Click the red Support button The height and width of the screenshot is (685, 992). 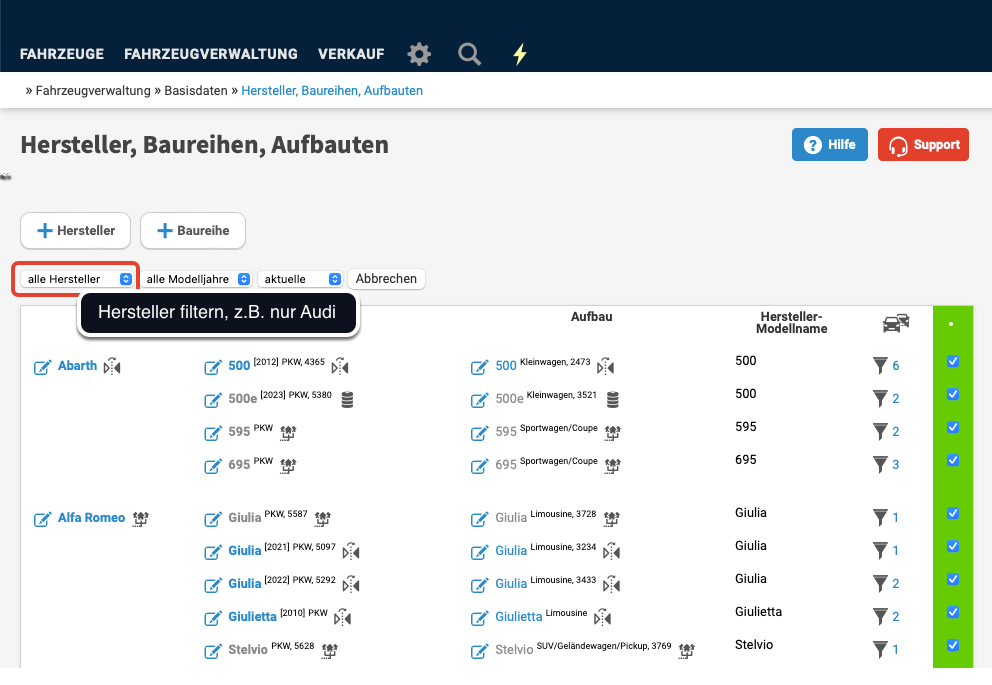[x=923, y=145]
